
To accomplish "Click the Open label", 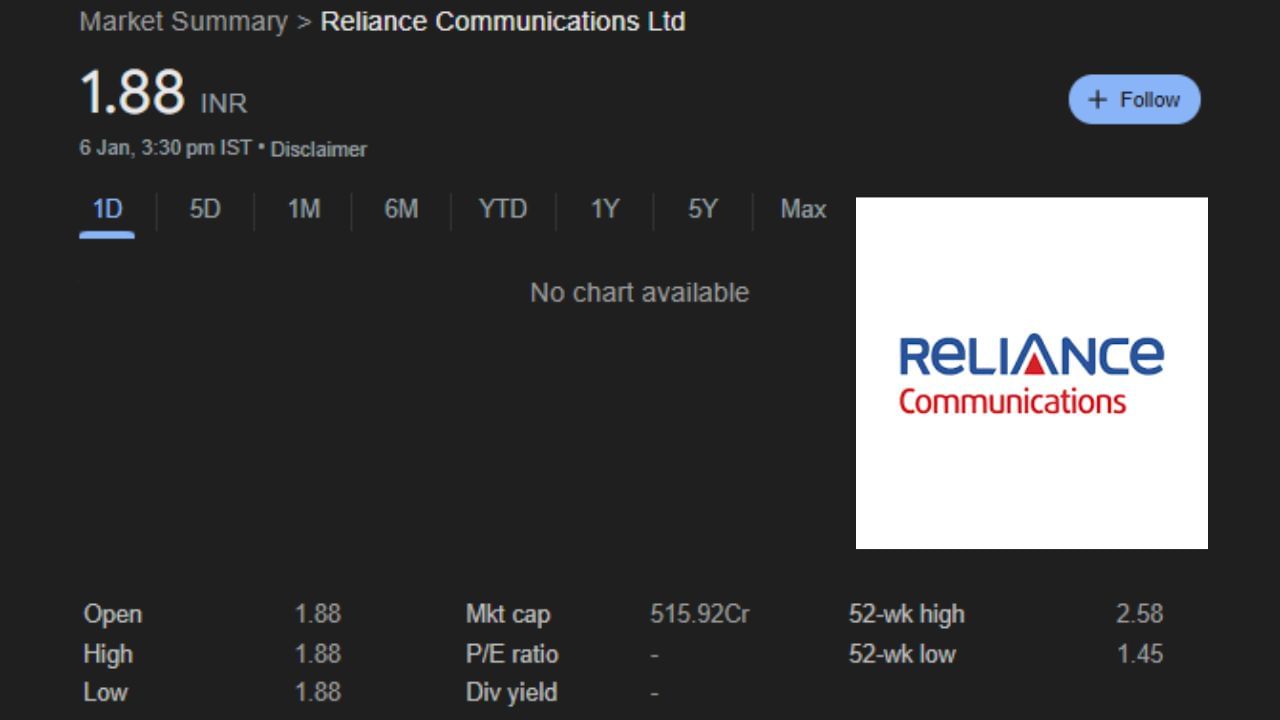I will point(113,614).
